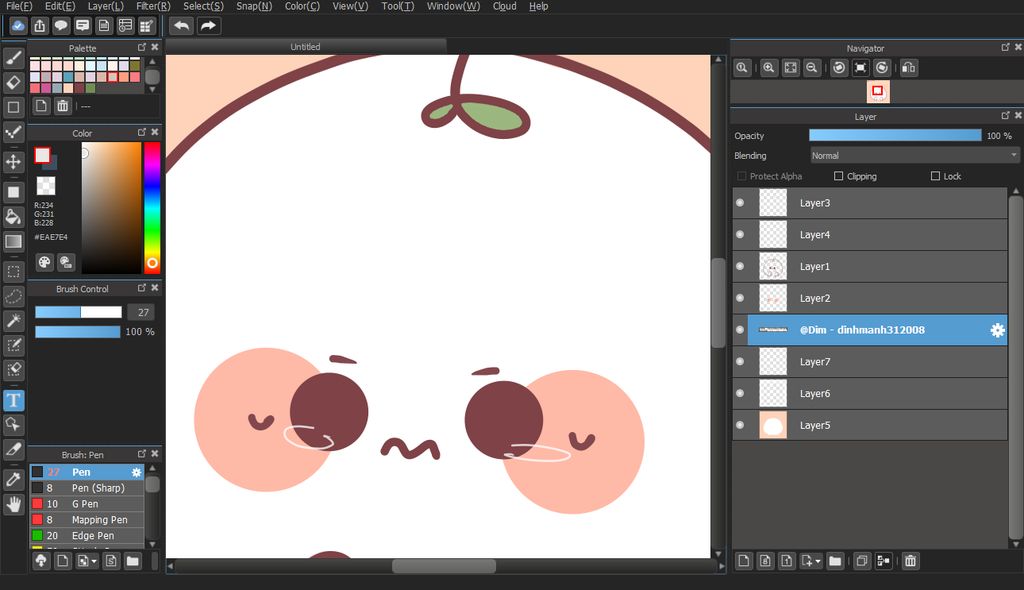Open the Window menu
The width and height of the screenshot is (1024, 590).
pos(453,7)
